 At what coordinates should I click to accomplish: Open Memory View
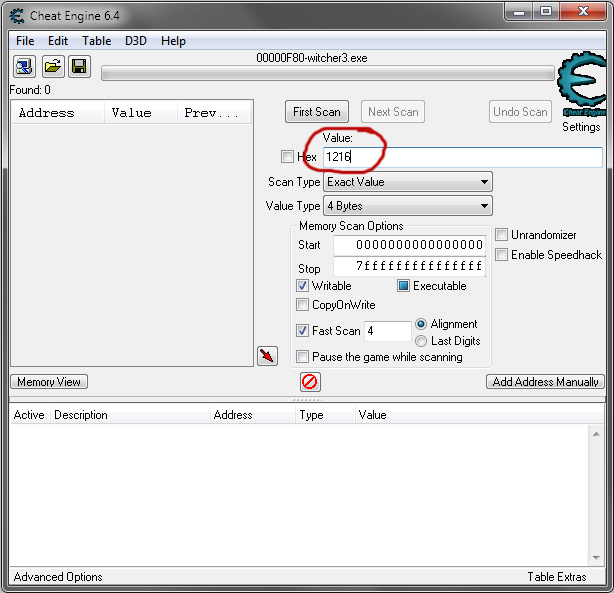(49, 381)
